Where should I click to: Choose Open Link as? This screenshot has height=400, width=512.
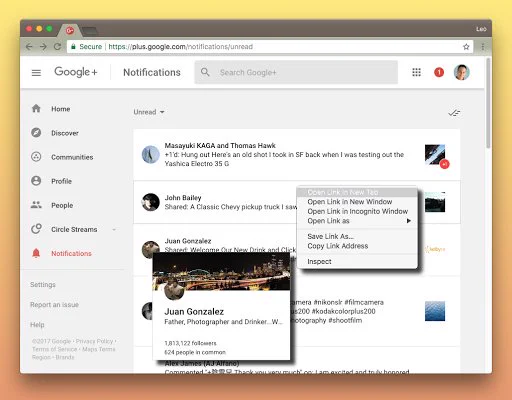coord(357,221)
